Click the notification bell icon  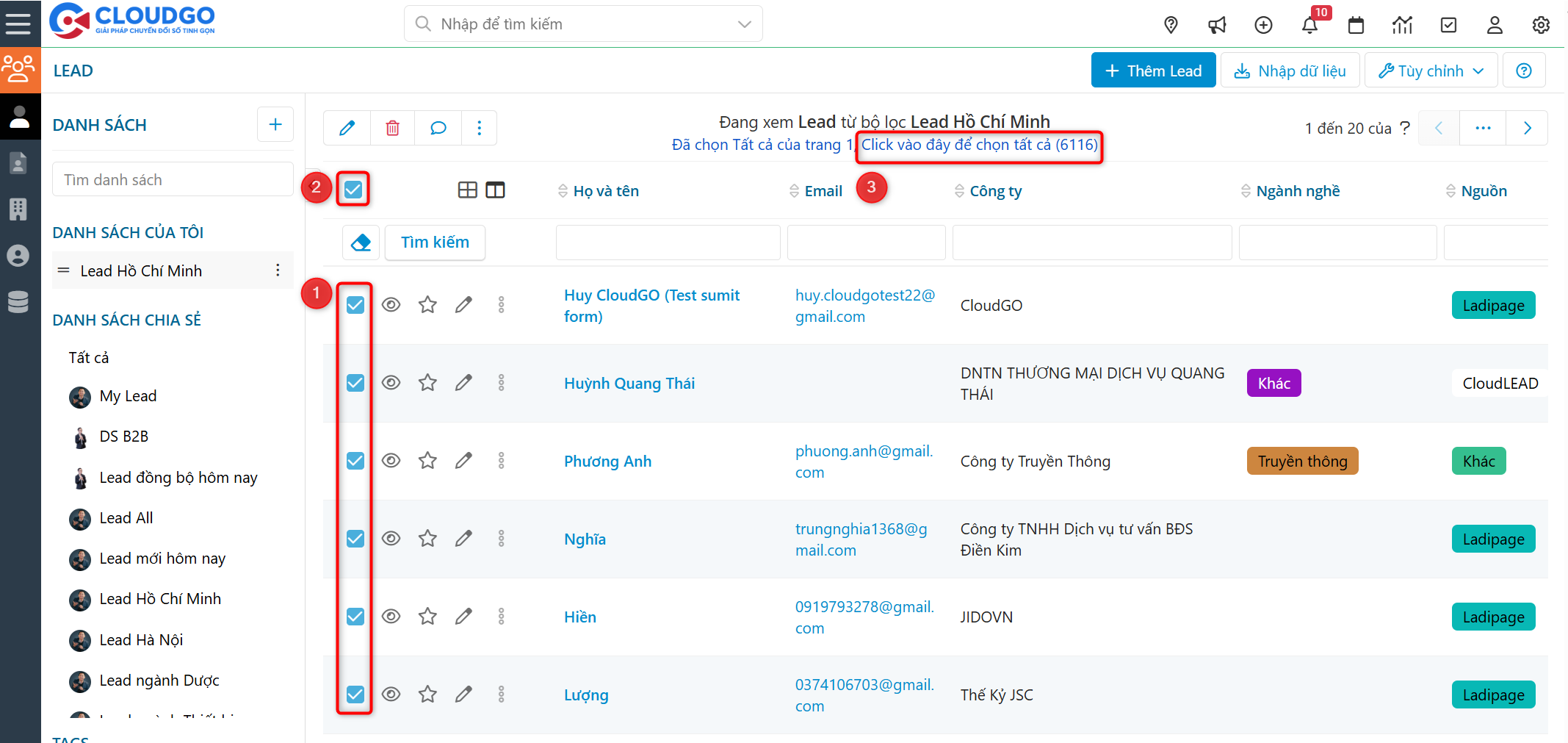(x=1309, y=25)
